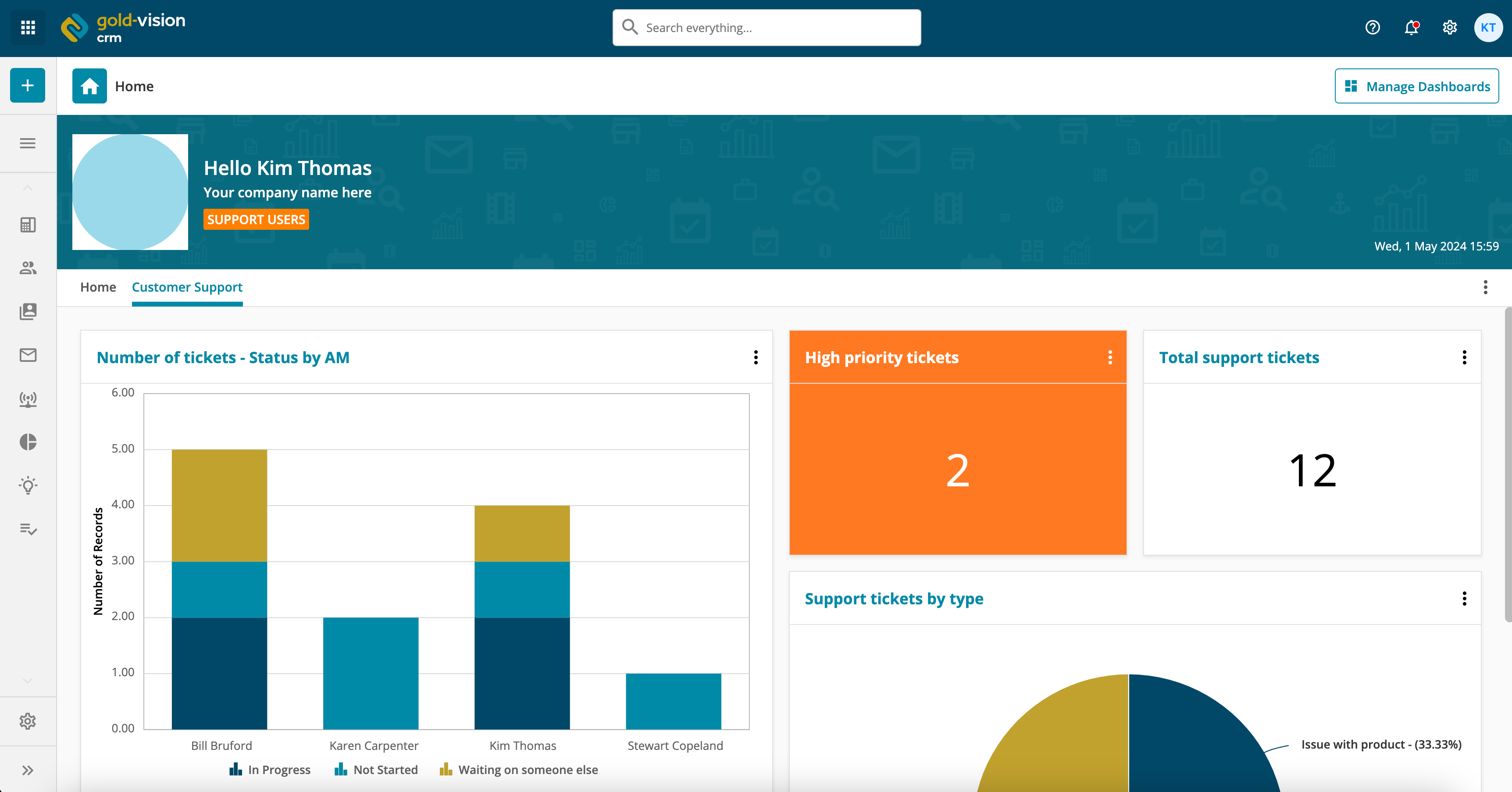The height and width of the screenshot is (792, 1512).
Task: Open the notifications bell
Action: pos(1411,28)
